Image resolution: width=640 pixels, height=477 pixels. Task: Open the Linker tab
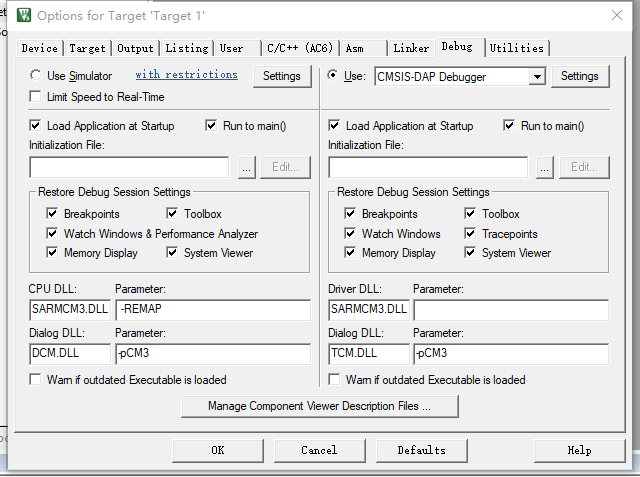(411, 48)
